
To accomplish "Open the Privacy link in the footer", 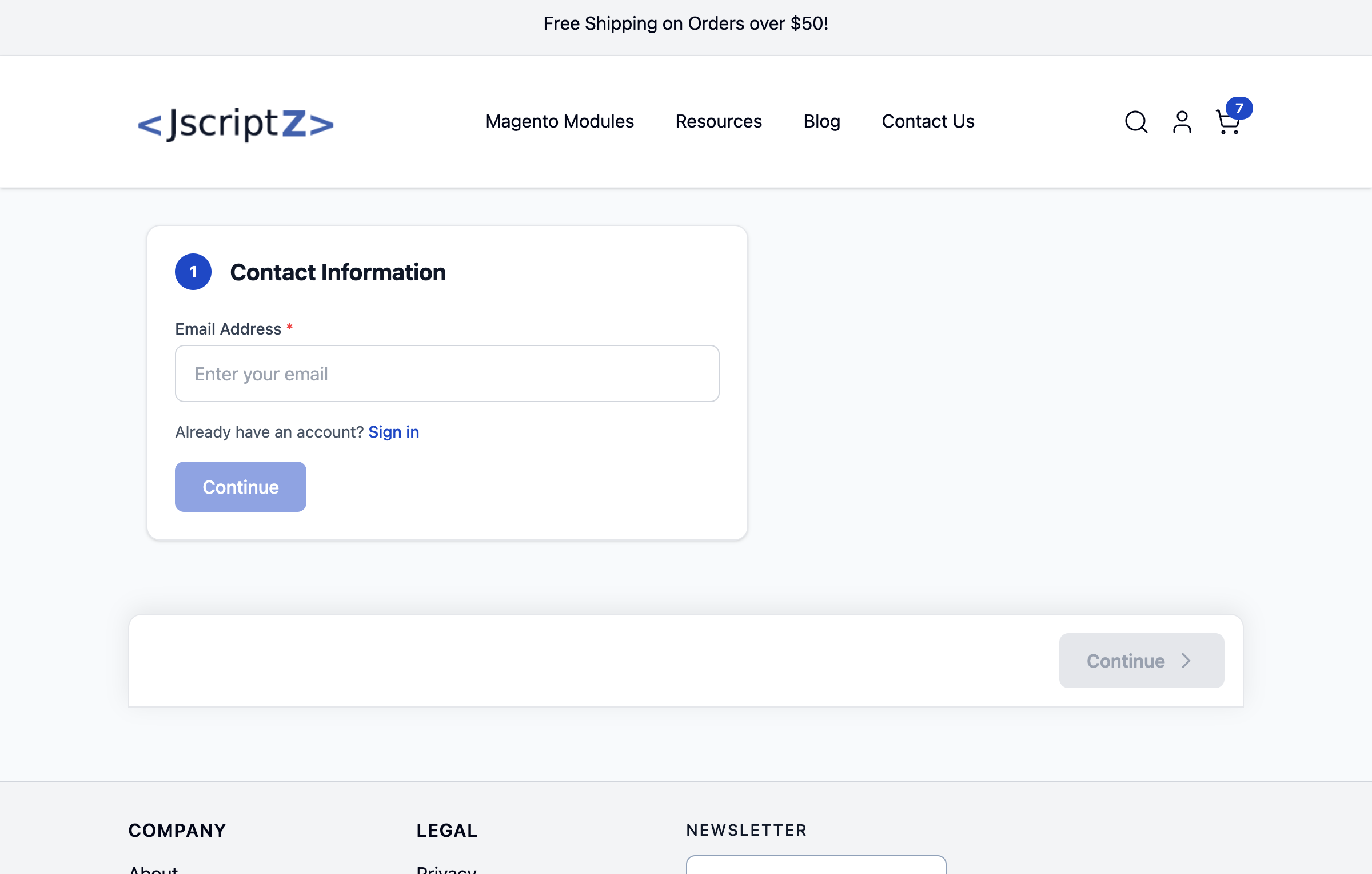I will pos(446,869).
